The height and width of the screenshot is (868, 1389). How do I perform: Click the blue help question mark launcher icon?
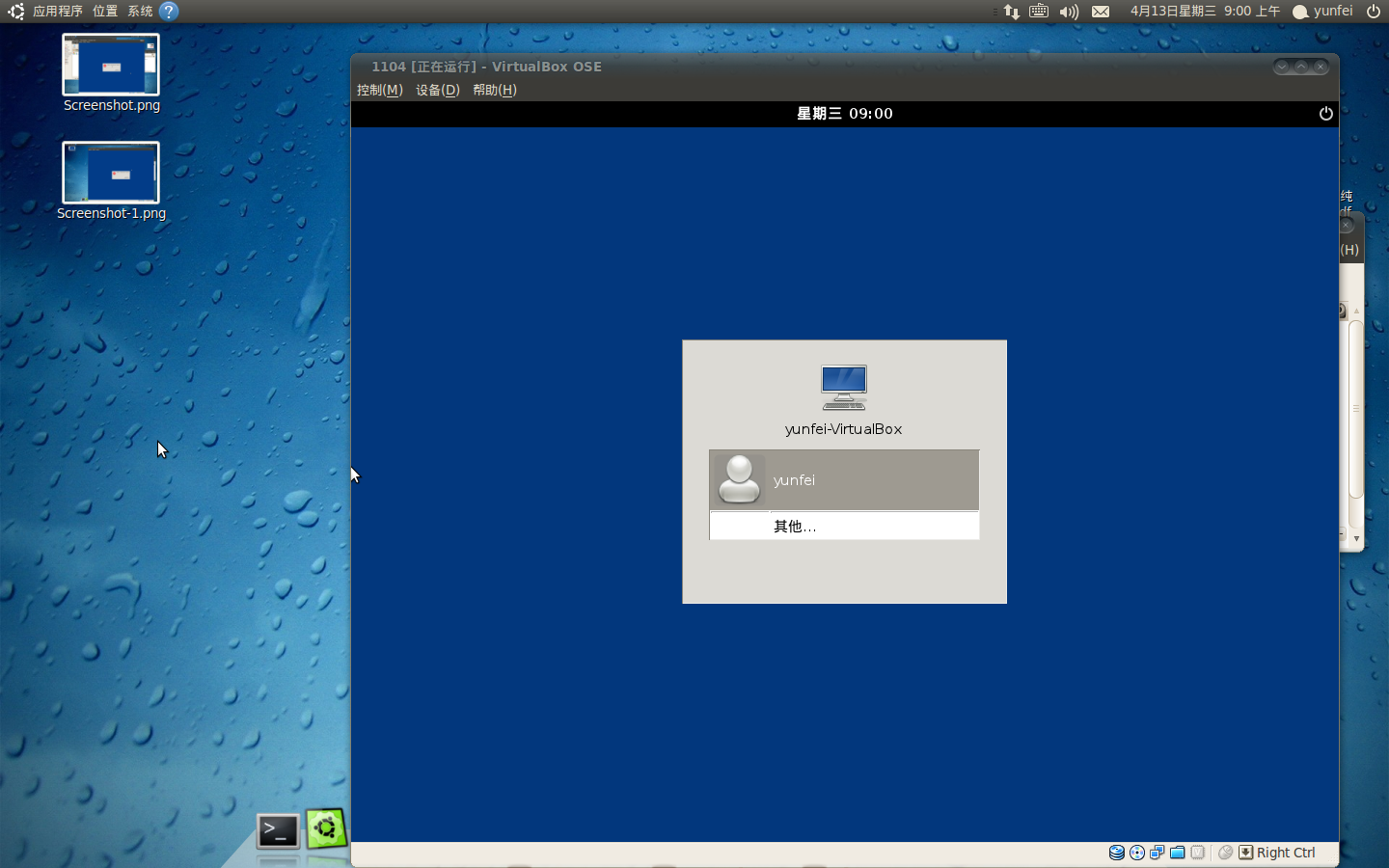169,12
